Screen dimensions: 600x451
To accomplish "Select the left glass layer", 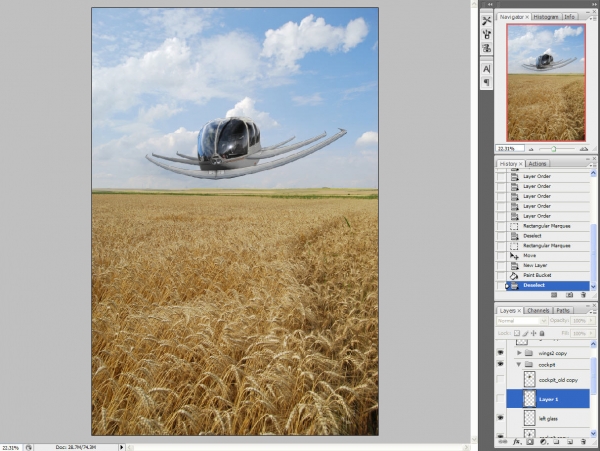I will [548, 418].
